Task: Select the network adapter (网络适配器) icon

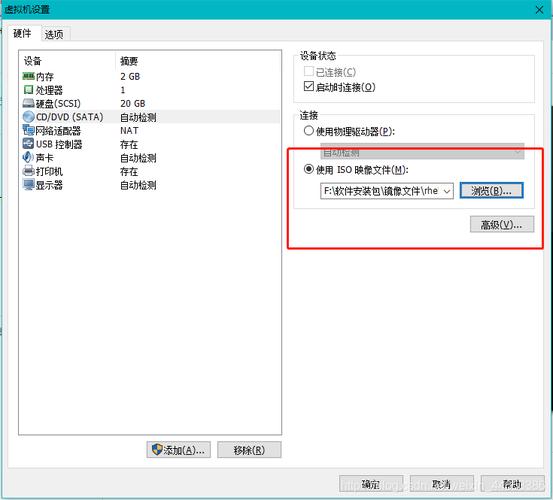Action: (x=28, y=130)
